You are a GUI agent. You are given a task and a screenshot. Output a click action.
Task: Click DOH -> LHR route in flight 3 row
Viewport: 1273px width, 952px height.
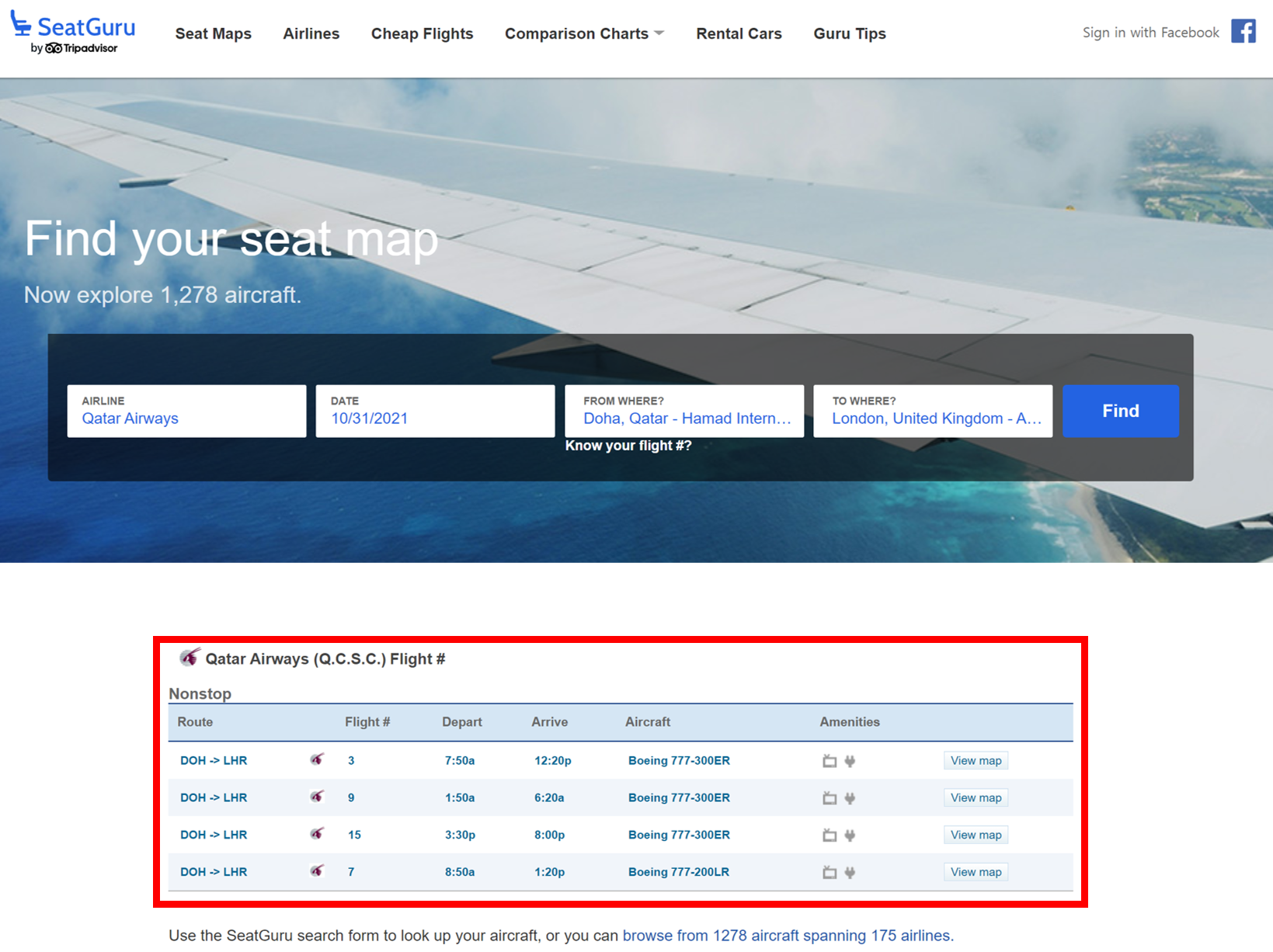click(214, 760)
